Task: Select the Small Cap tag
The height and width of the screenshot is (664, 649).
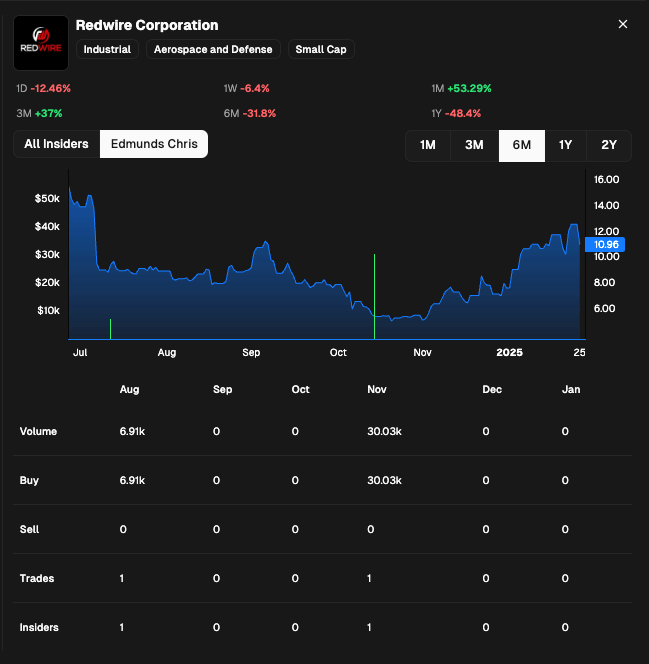Action: point(321,49)
